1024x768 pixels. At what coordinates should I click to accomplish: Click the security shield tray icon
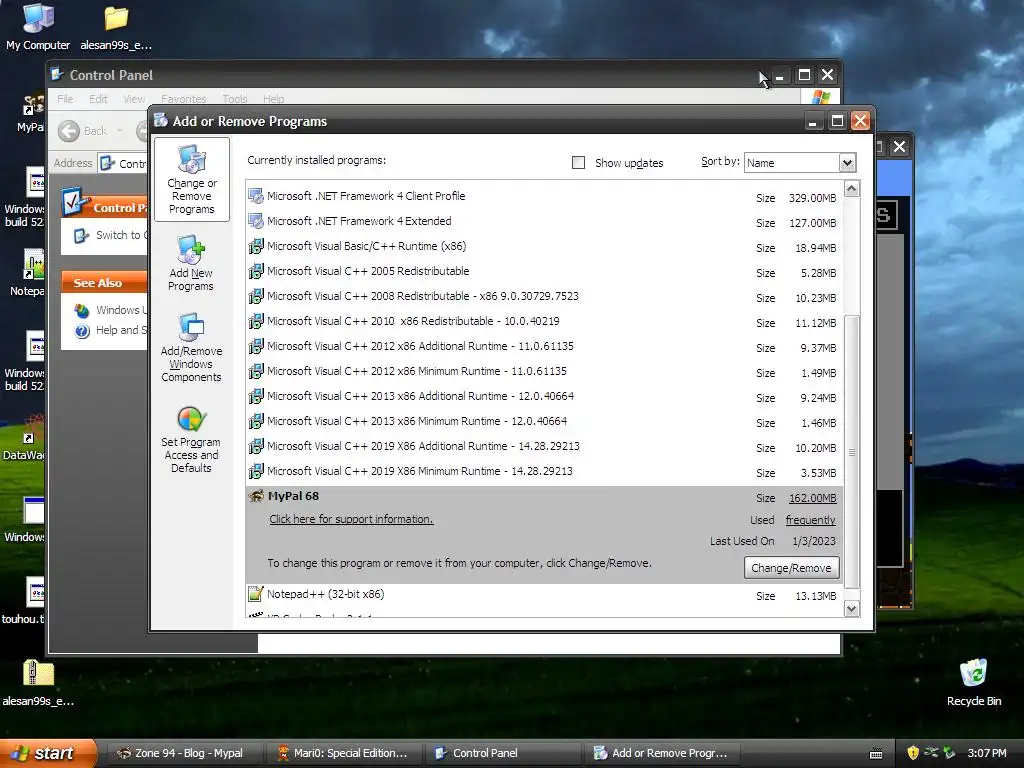913,753
